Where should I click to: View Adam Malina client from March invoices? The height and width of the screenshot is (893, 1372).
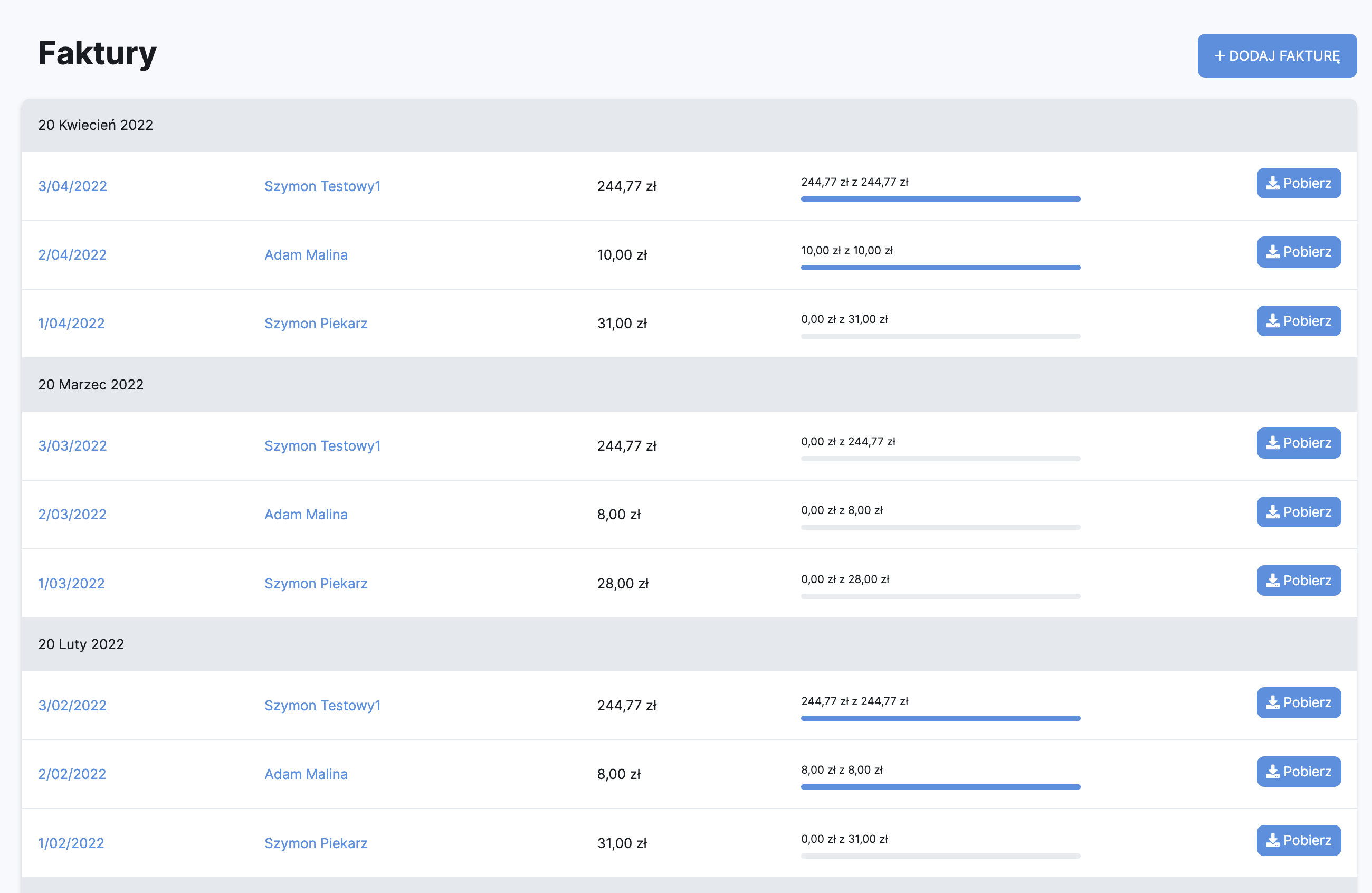pyautogui.click(x=306, y=514)
